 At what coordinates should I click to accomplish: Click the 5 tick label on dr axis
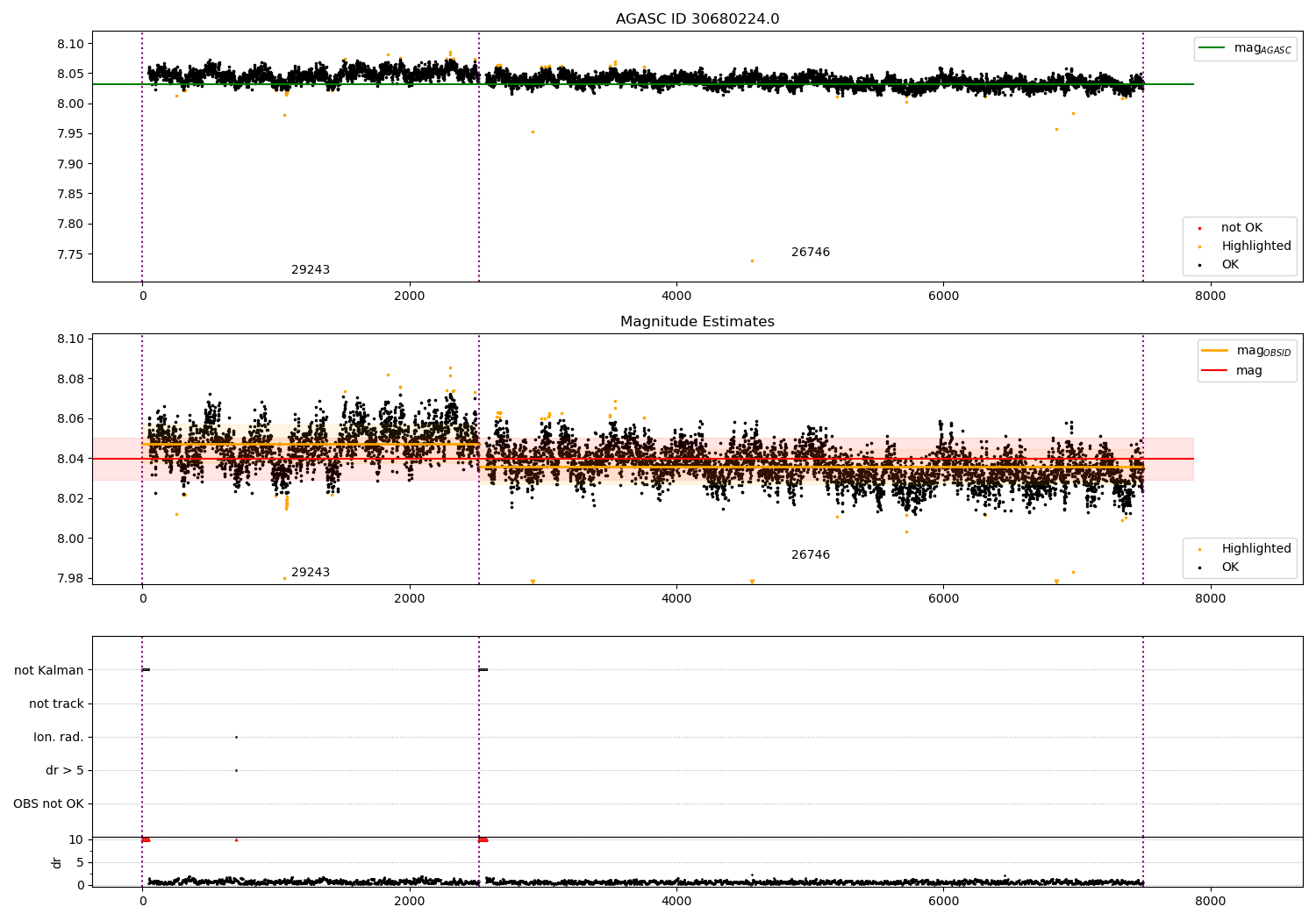[x=81, y=862]
